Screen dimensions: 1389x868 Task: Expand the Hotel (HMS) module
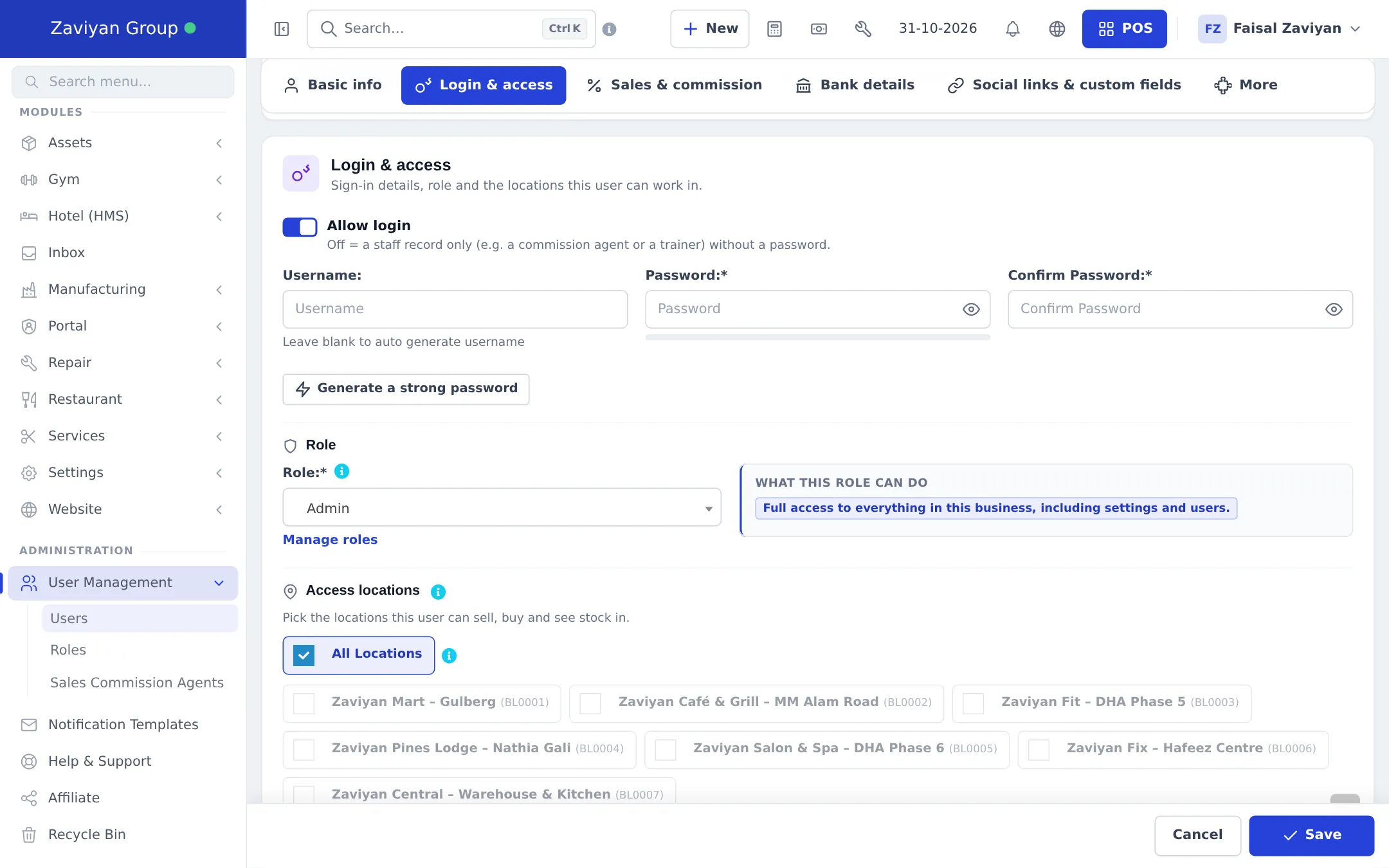point(122,216)
